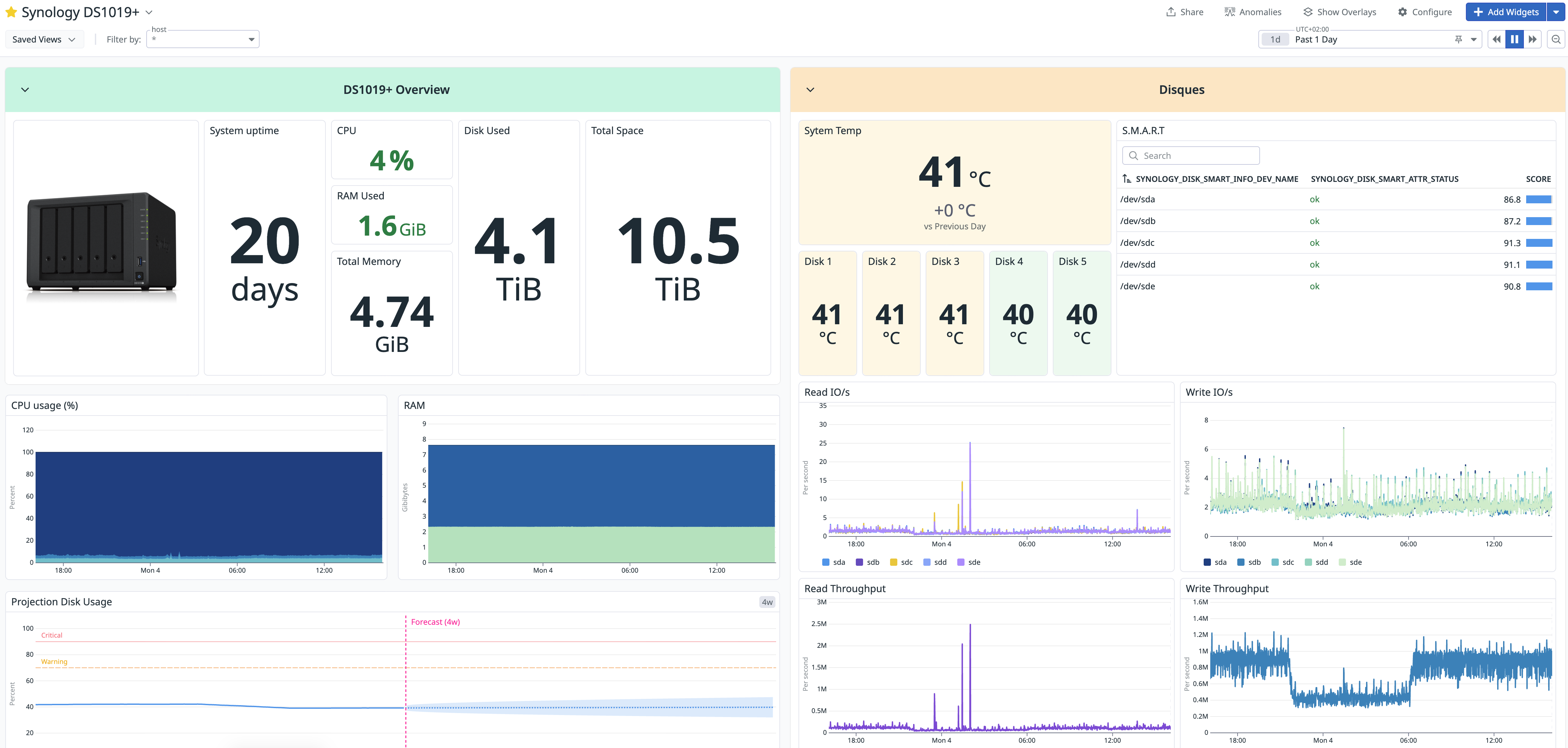Click the Forecast (4w) marker label
1568x748 pixels.
tap(435, 622)
